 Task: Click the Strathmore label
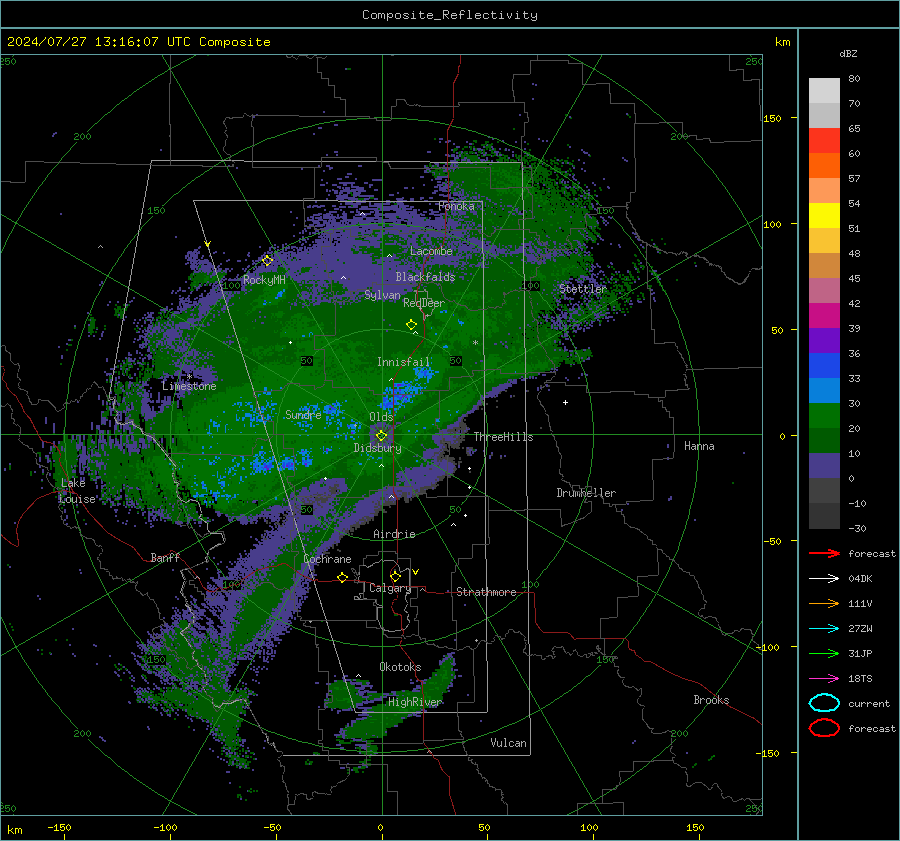tap(486, 592)
